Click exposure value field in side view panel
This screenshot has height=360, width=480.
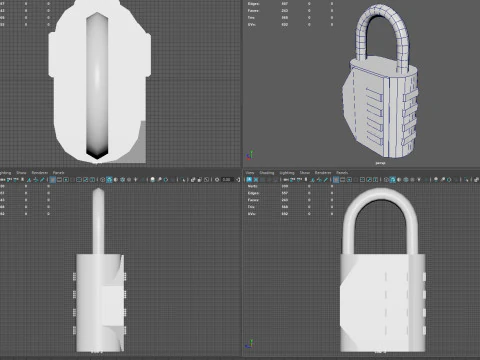[227, 179]
